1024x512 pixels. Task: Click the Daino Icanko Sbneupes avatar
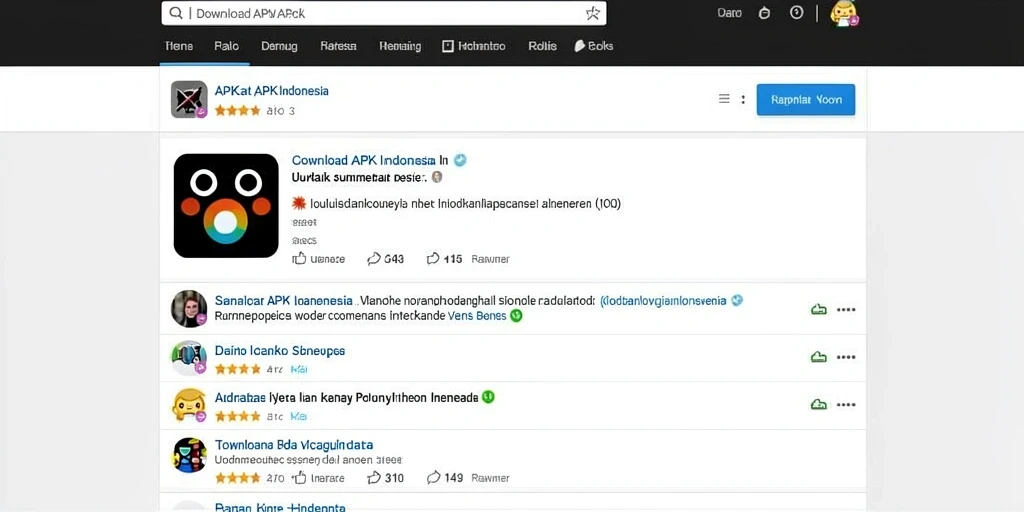point(189,357)
